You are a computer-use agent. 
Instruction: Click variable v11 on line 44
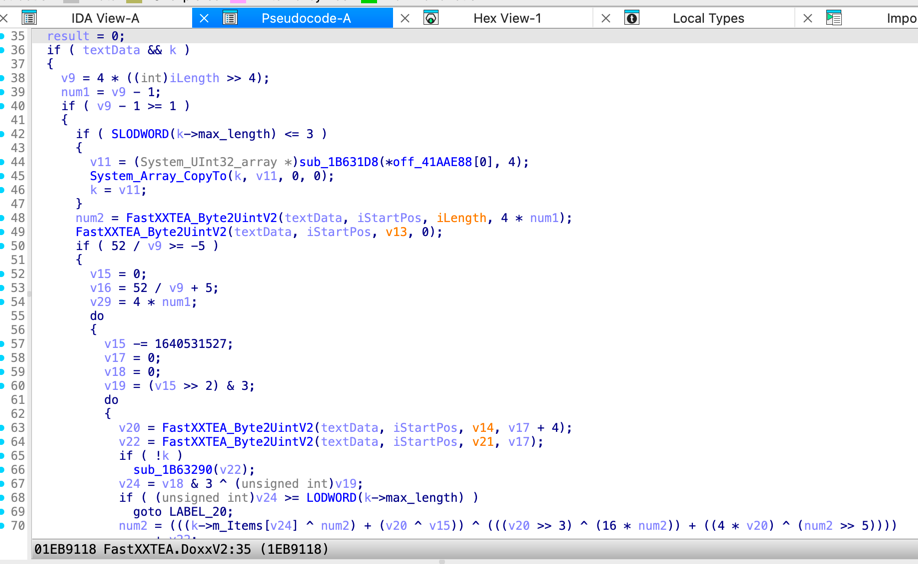[101, 162]
